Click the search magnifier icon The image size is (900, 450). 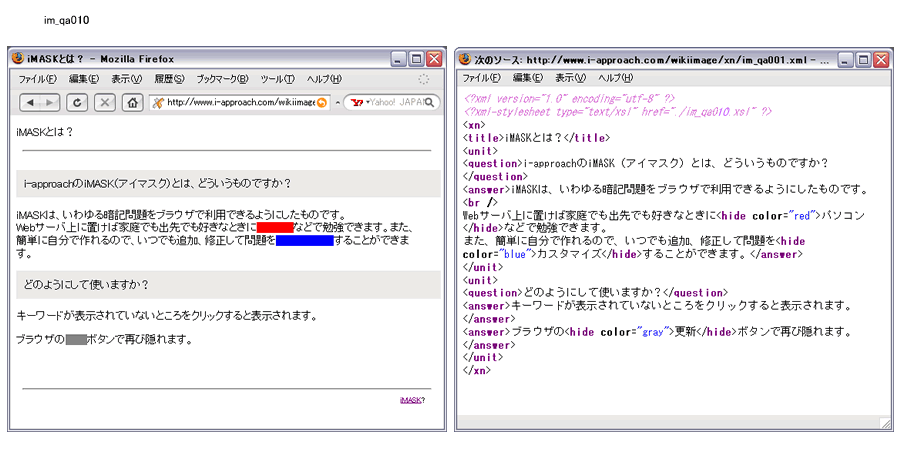click(431, 102)
